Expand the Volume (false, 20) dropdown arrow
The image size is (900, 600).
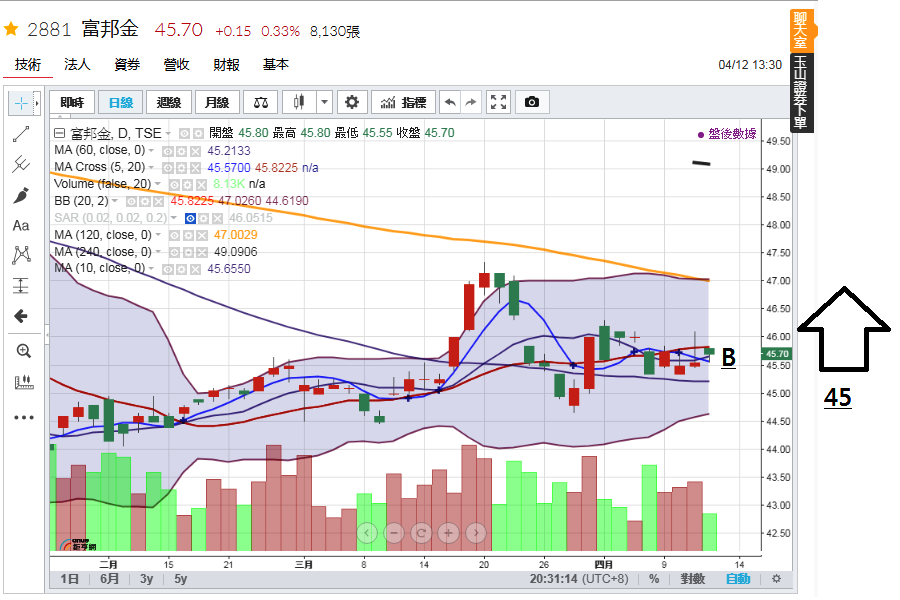pos(157,184)
